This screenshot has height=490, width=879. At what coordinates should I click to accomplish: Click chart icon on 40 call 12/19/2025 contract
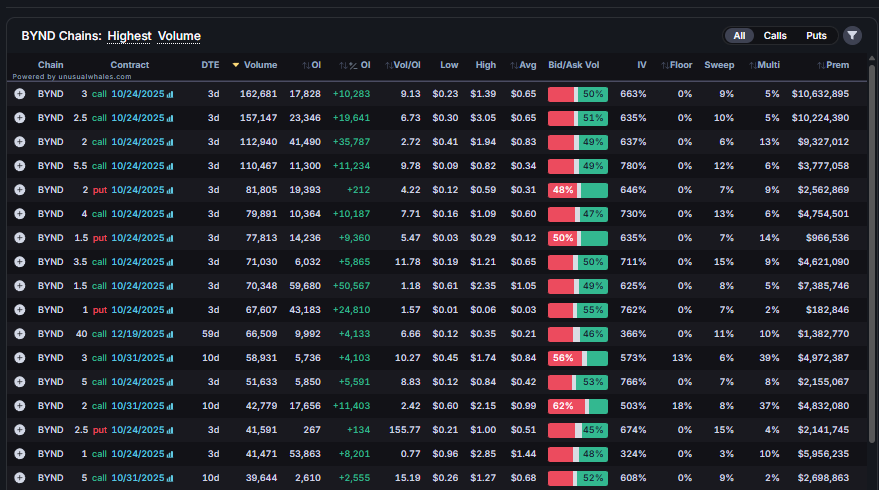170,334
